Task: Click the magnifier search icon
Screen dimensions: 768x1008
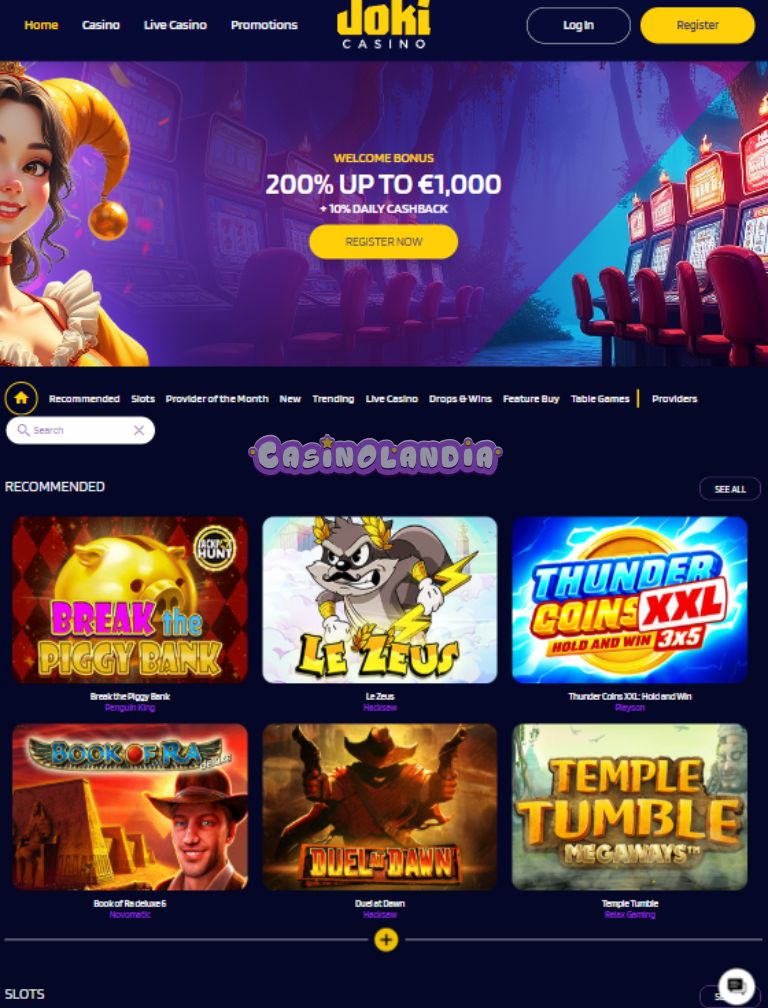Action: click(x=23, y=430)
